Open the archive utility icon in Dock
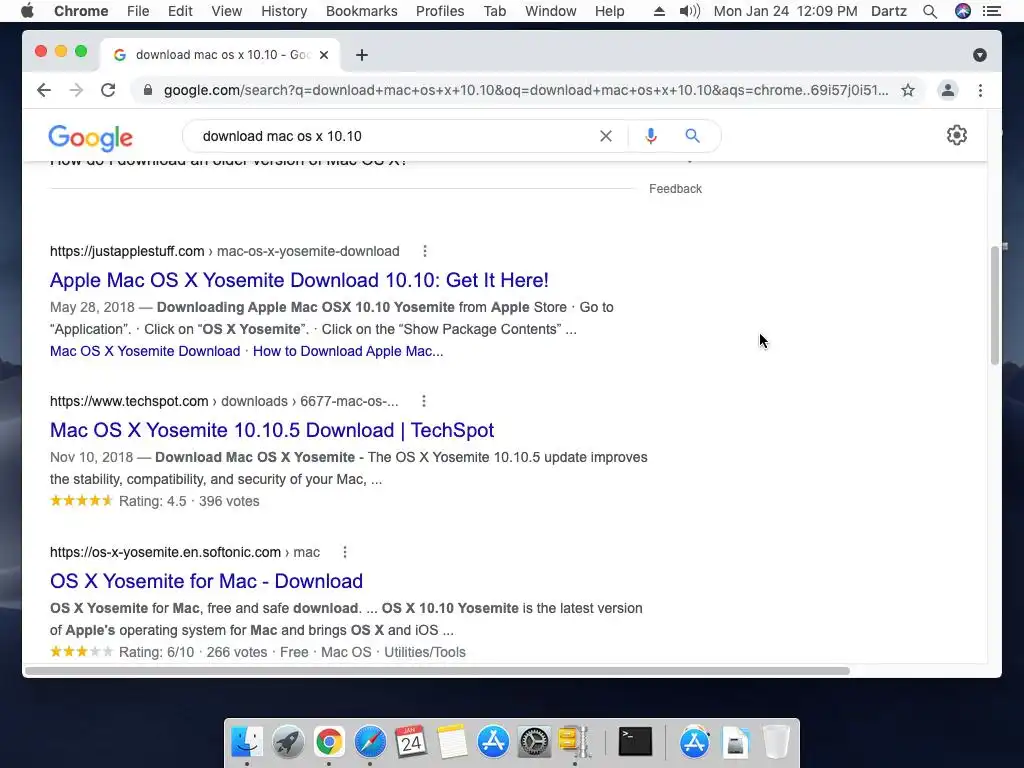 pos(575,742)
